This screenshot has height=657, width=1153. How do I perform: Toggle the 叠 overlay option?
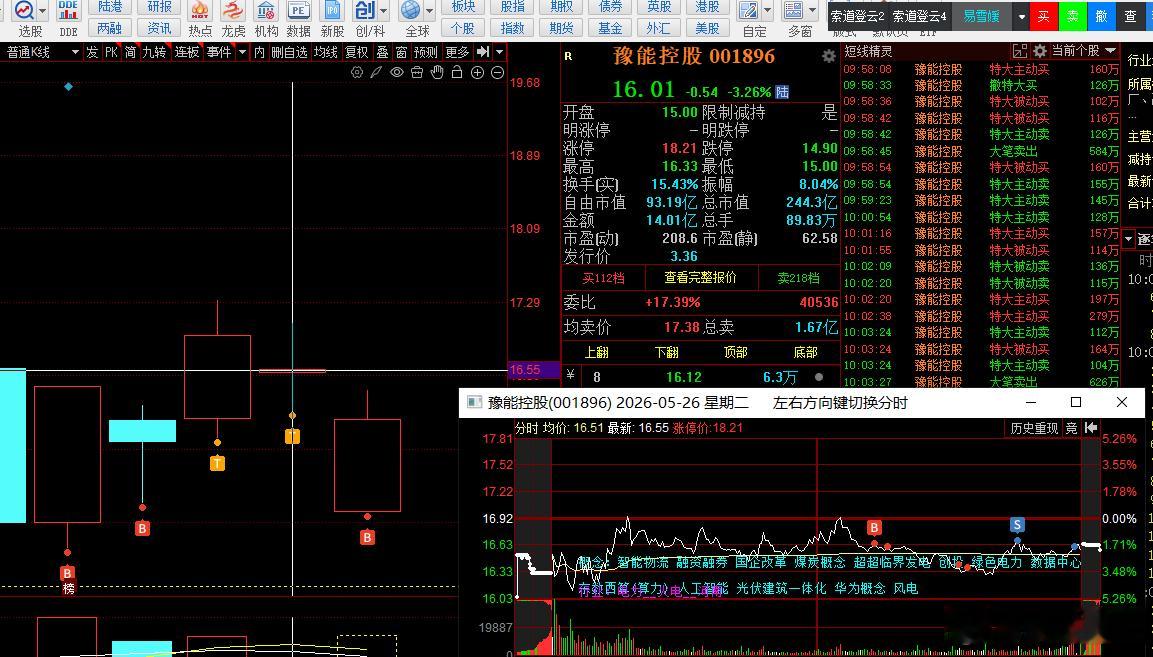[x=382, y=52]
